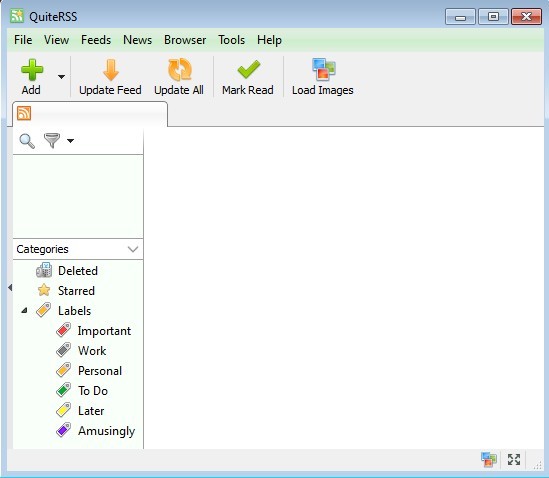Image resolution: width=549 pixels, height=478 pixels.
Task: Click the yellow star icon
Action: coord(44,290)
